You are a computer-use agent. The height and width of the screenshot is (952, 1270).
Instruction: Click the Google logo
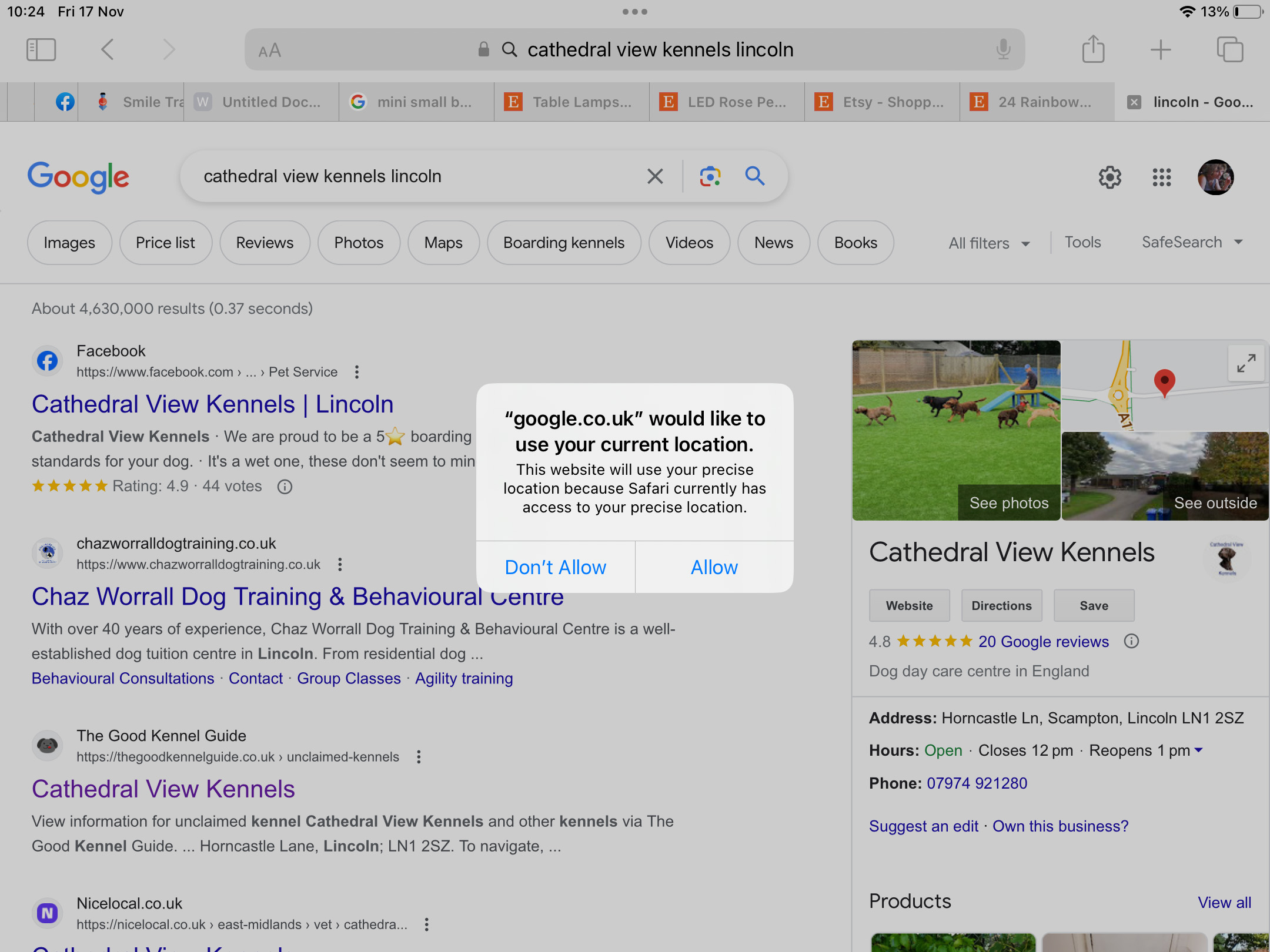(78, 177)
